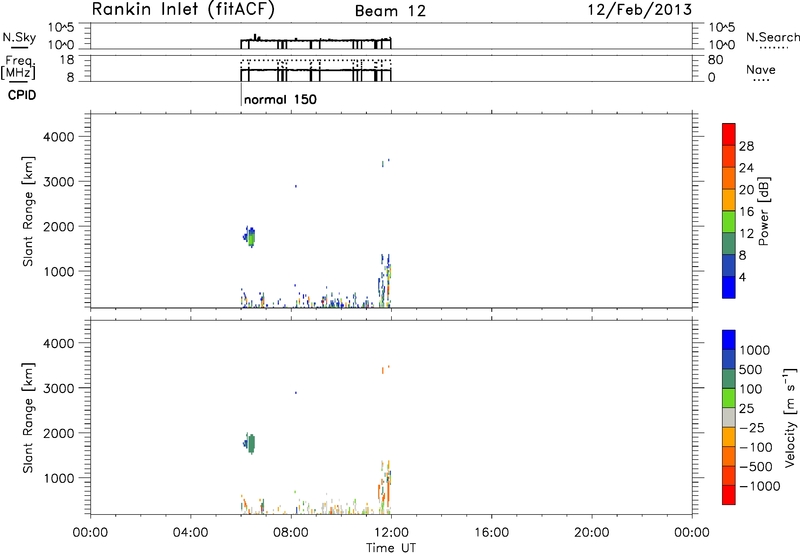Click the 'CPID' label
This screenshot has height=554, width=800.
click(22, 95)
